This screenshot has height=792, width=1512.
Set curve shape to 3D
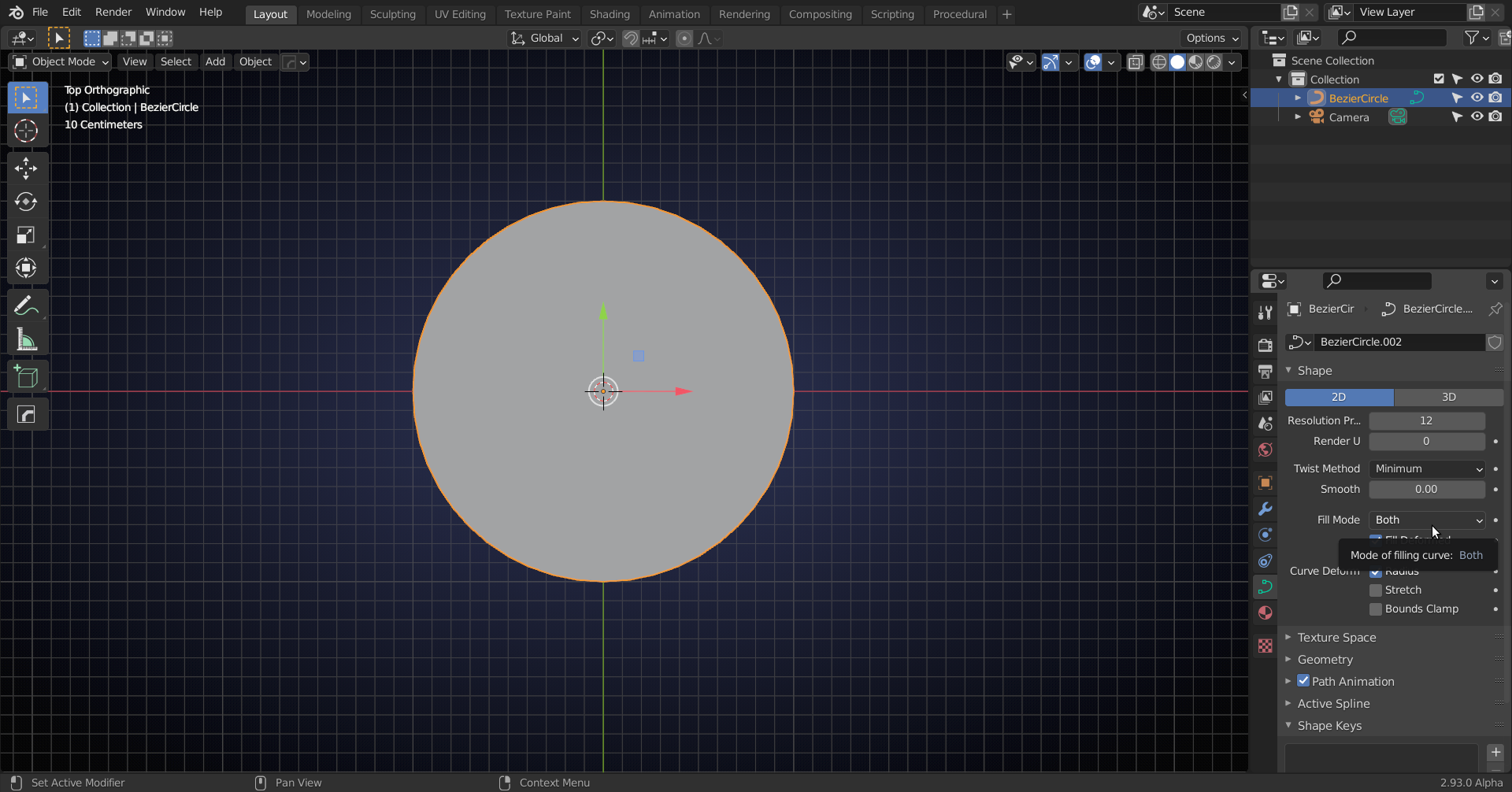(1449, 397)
